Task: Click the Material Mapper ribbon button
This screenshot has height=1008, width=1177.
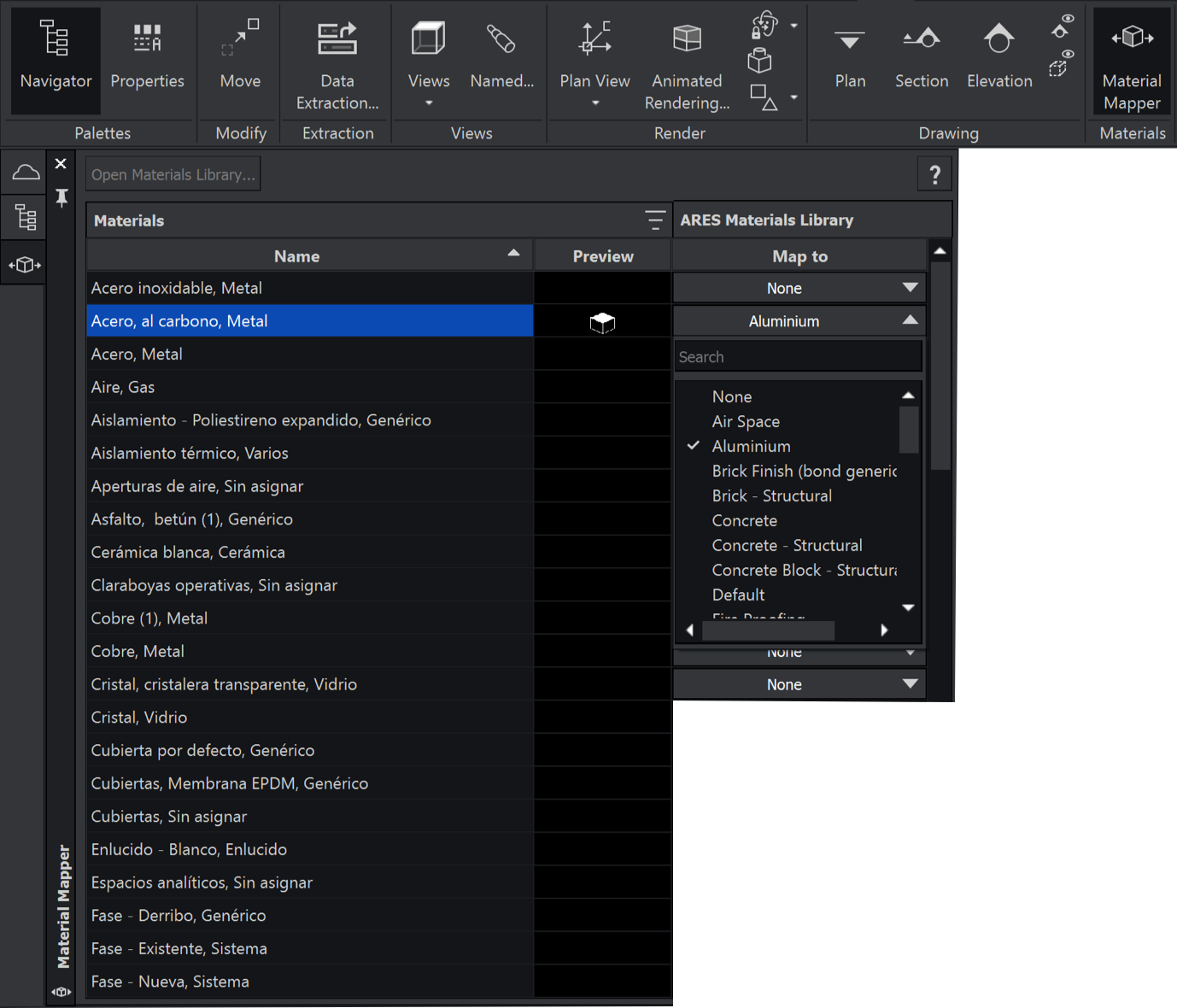Action: pos(1132,60)
